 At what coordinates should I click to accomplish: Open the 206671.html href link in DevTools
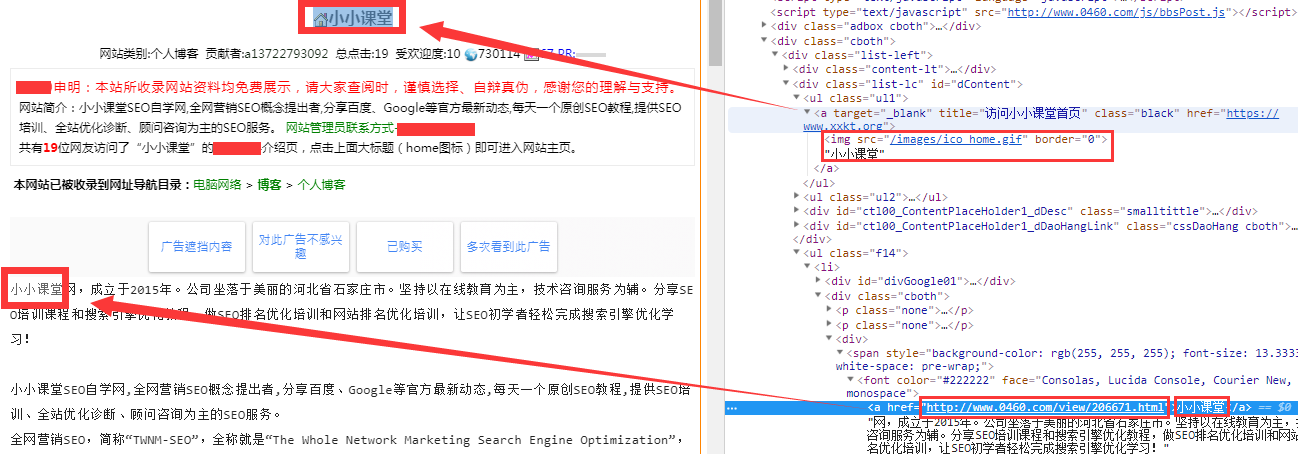click(1045, 408)
